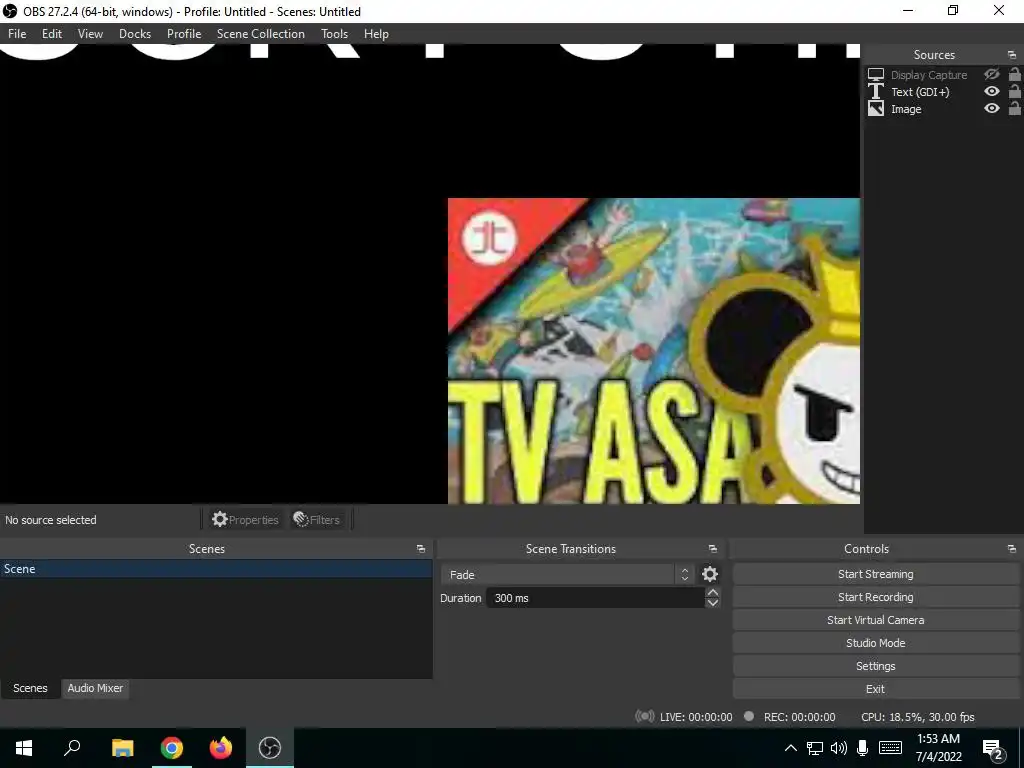
Task: Click the OBS logo in title bar
Action: pyautogui.click(x=10, y=11)
